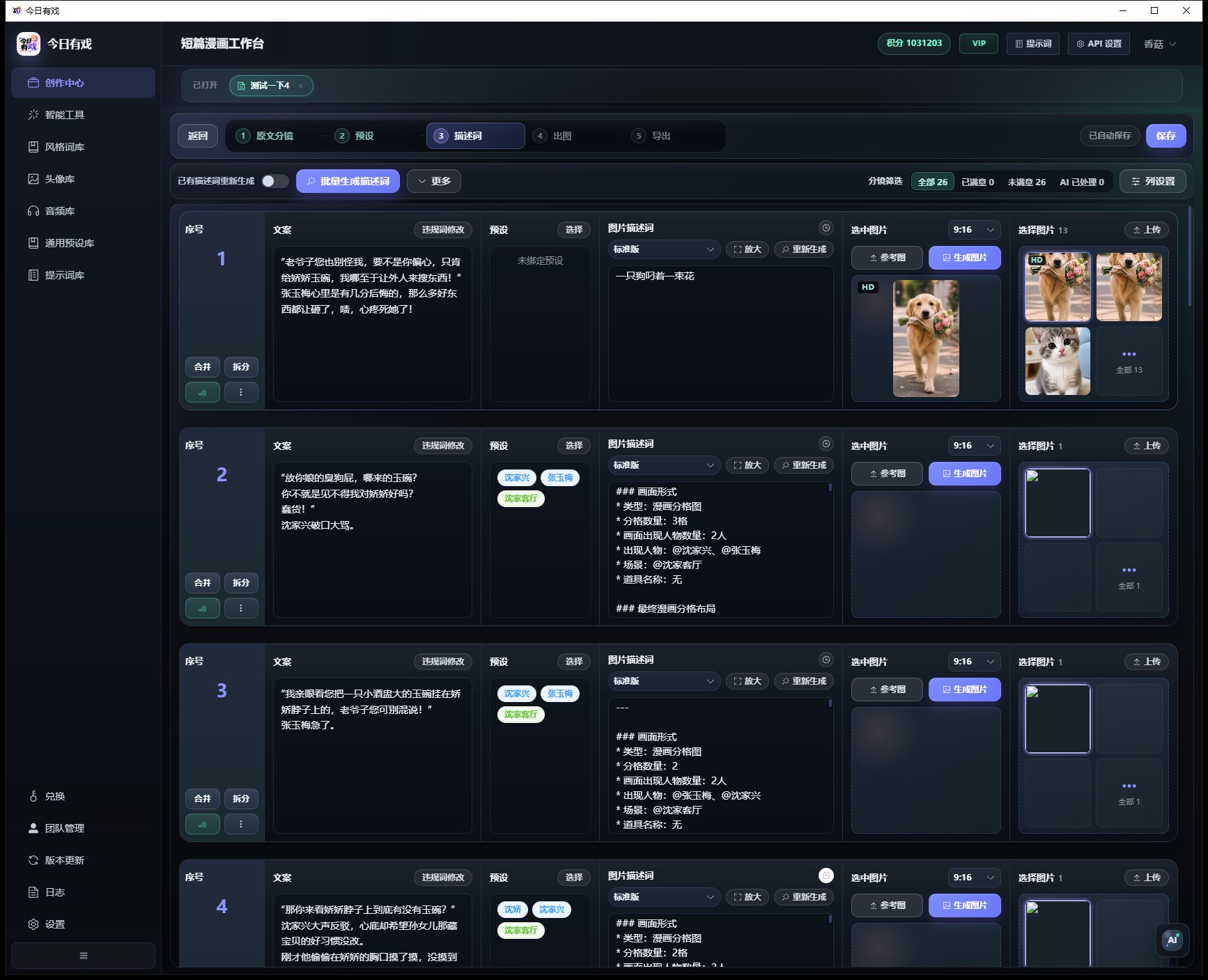Open 兑换 in the sidebar
Image resolution: width=1208 pixels, height=980 pixels.
(x=83, y=796)
